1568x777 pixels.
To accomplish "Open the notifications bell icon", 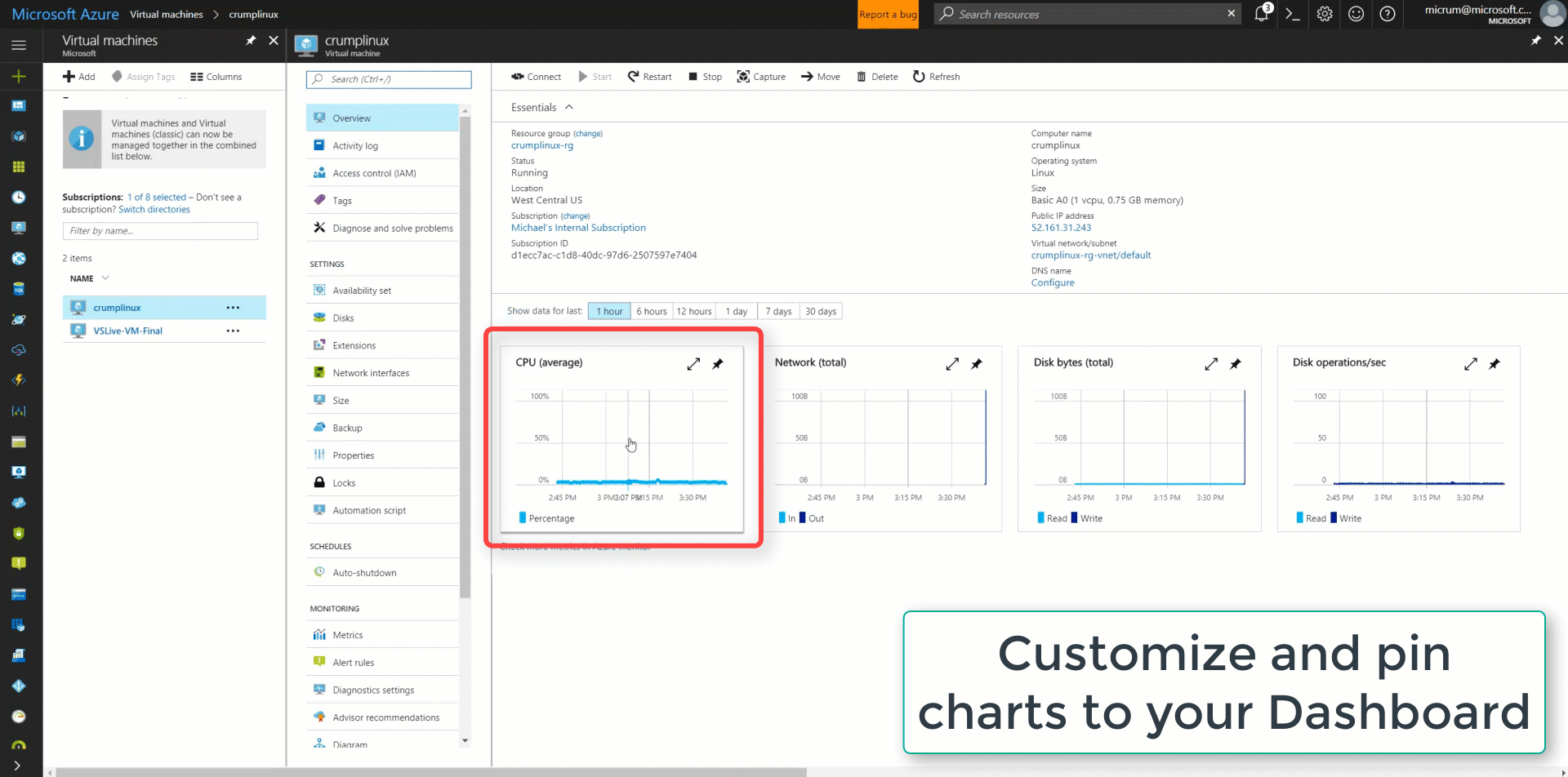I will (x=1262, y=14).
